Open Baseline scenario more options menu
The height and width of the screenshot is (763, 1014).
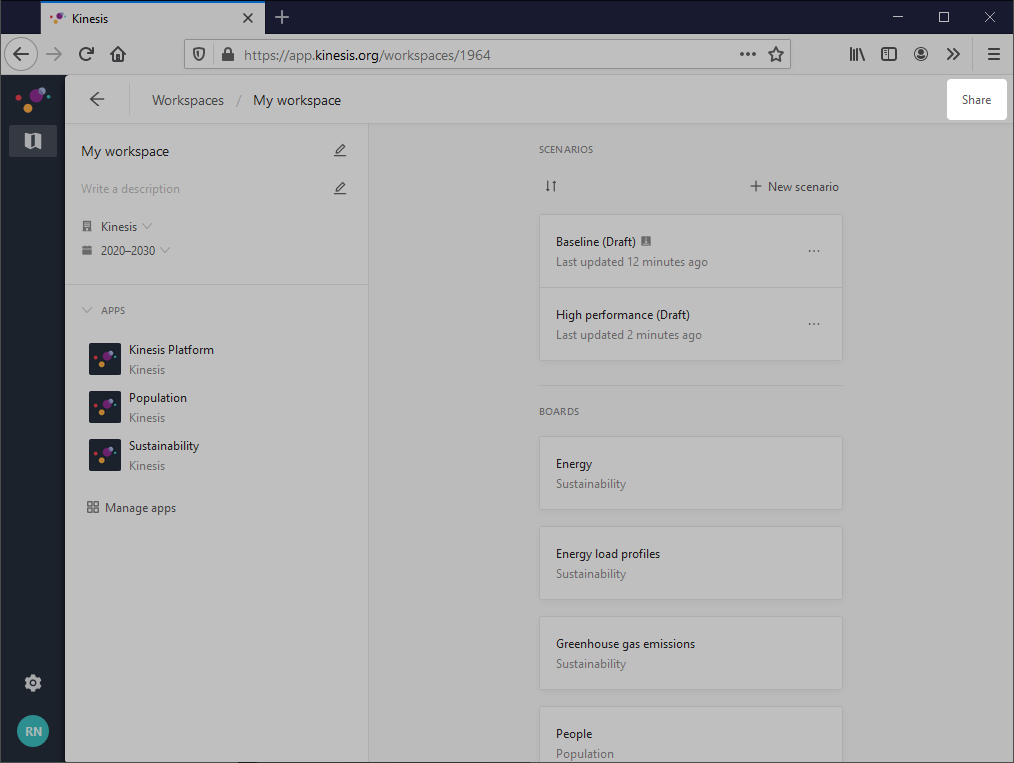pos(814,251)
